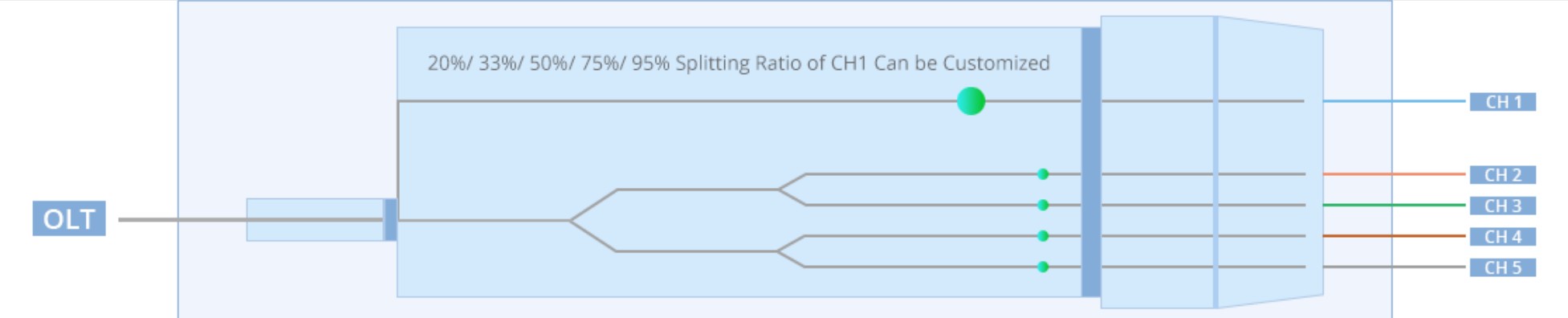Select the CH 2 output label
This screenshot has height=318, width=1568.
pos(1502,175)
